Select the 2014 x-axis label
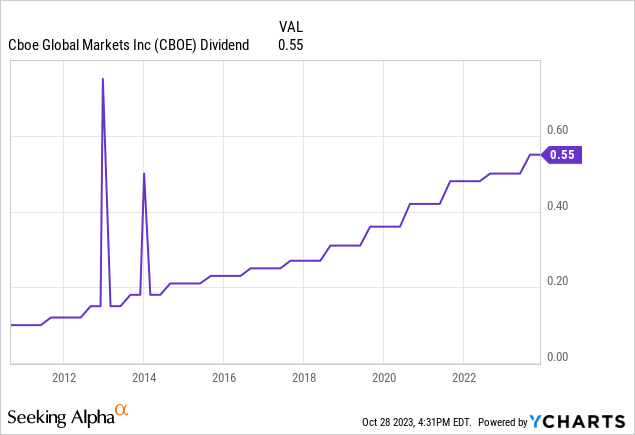 click(x=143, y=378)
